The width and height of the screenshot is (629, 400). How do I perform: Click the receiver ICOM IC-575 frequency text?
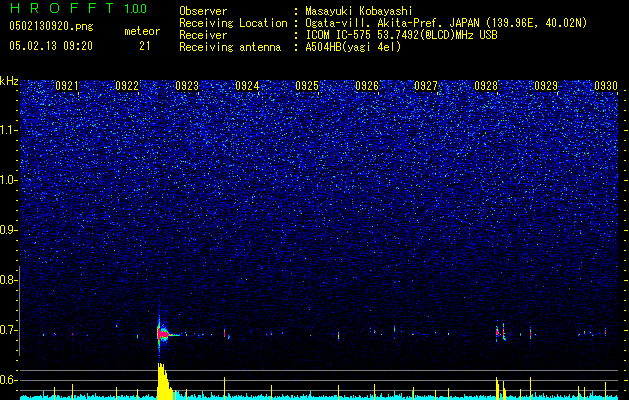click(x=401, y=35)
